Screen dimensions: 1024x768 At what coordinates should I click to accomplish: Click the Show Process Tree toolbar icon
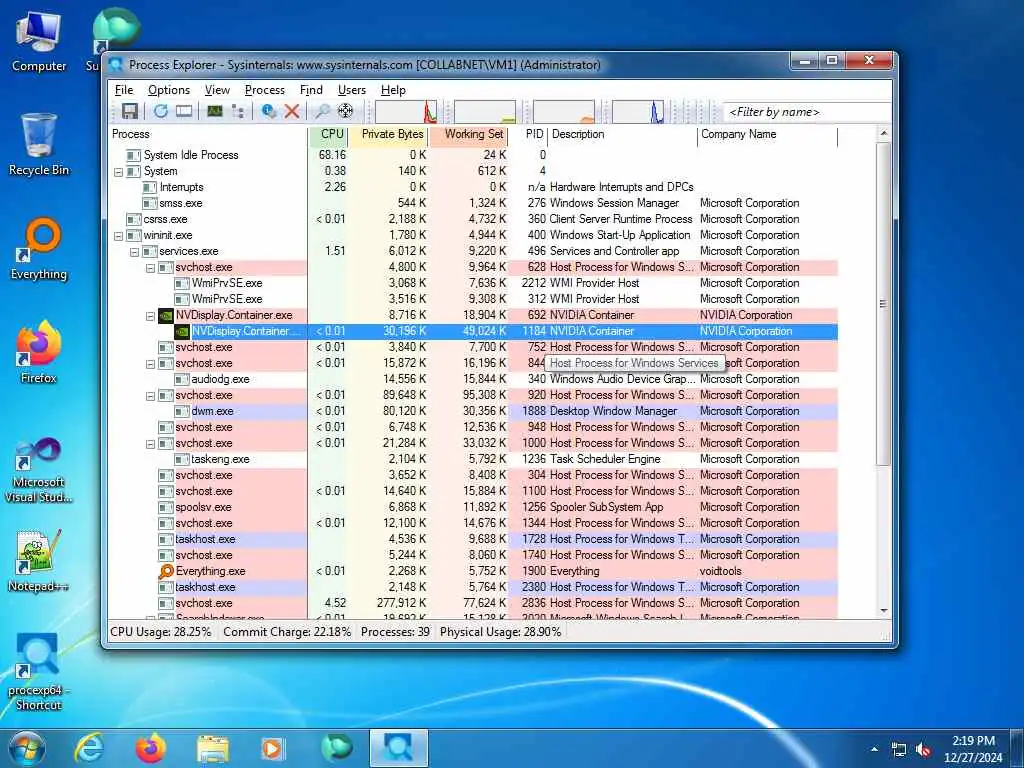(238, 111)
